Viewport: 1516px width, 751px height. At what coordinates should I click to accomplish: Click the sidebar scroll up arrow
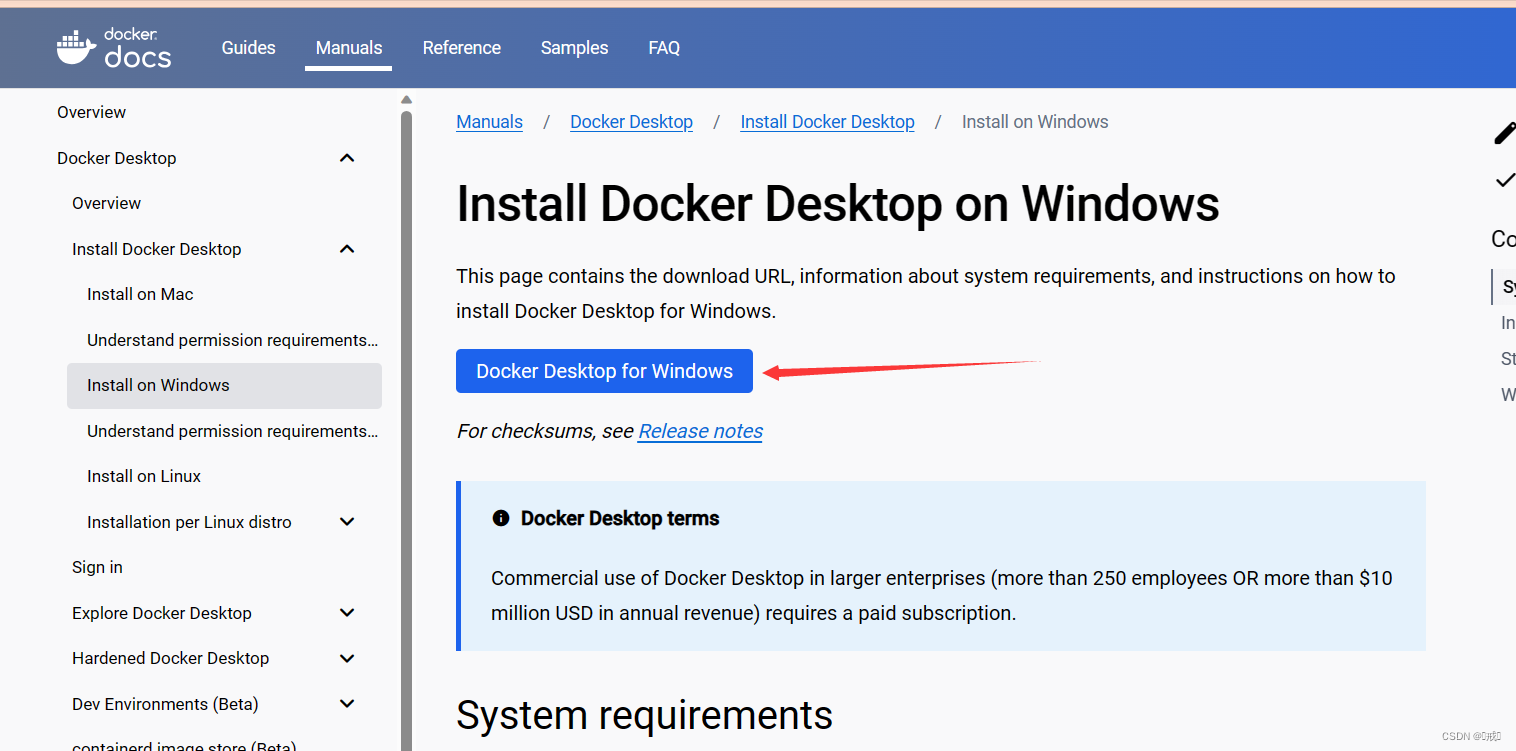click(406, 99)
